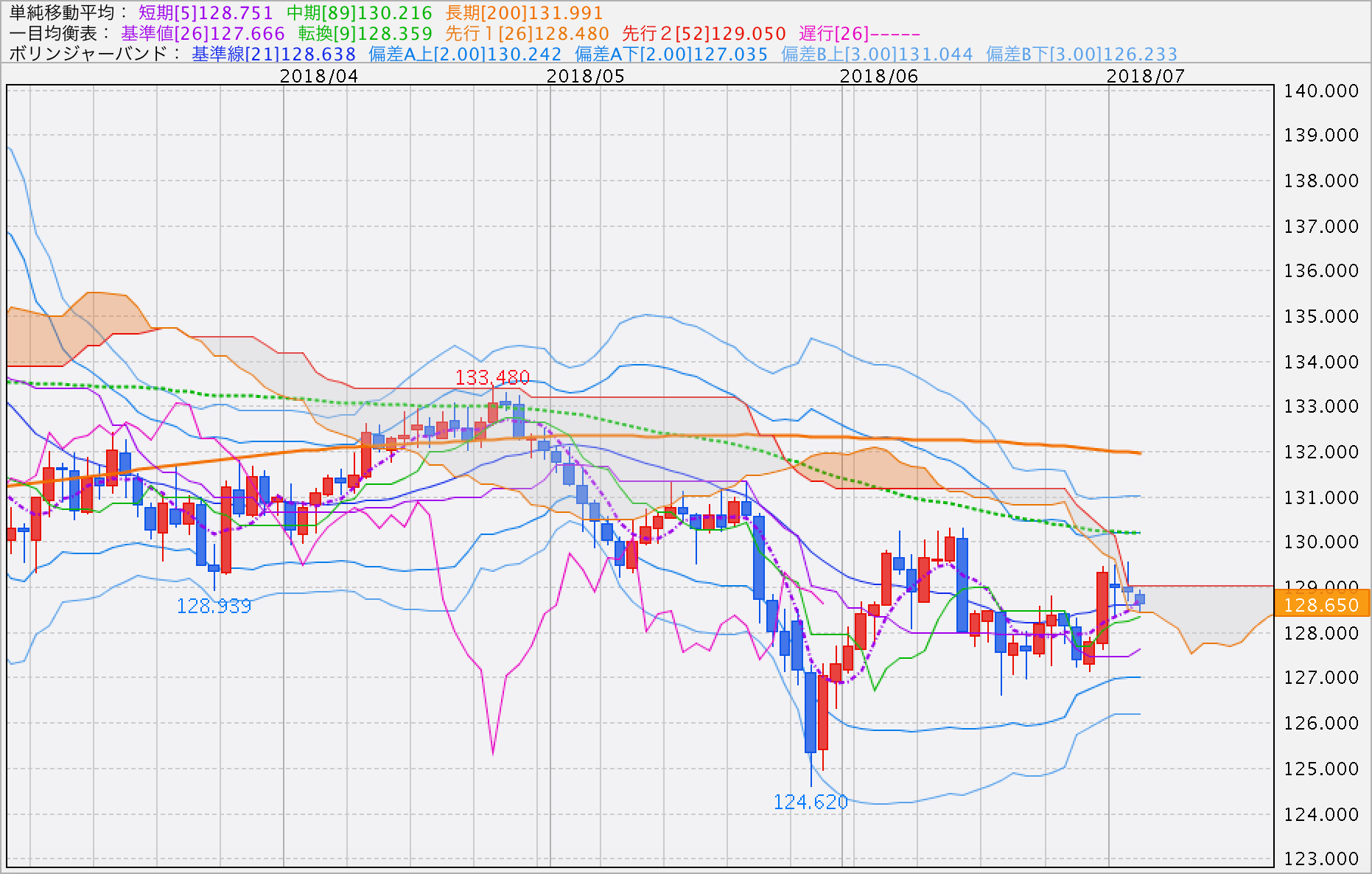Click the orange current price tag 128.650
The height and width of the screenshot is (874, 1372).
[x=1321, y=605]
